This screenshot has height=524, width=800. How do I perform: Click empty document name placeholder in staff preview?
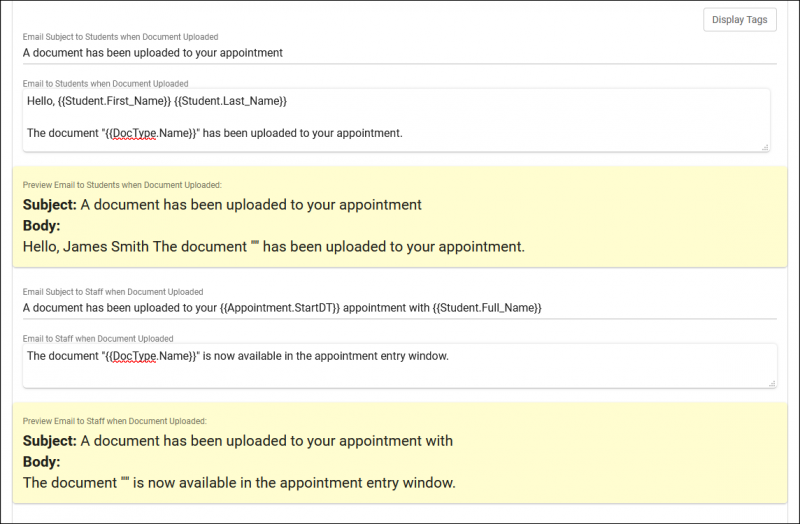(x=125, y=480)
